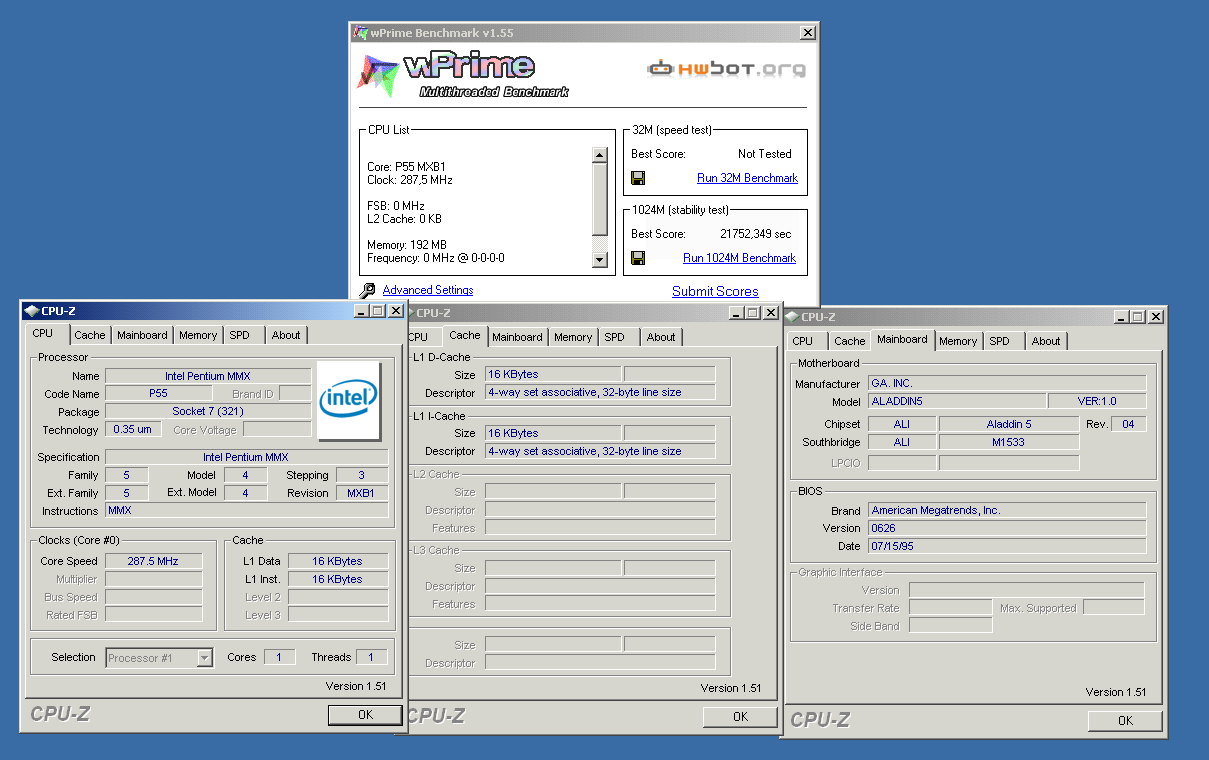Open Memory tab in left CPU-Z window
1209x760 pixels.
[x=198, y=335]
